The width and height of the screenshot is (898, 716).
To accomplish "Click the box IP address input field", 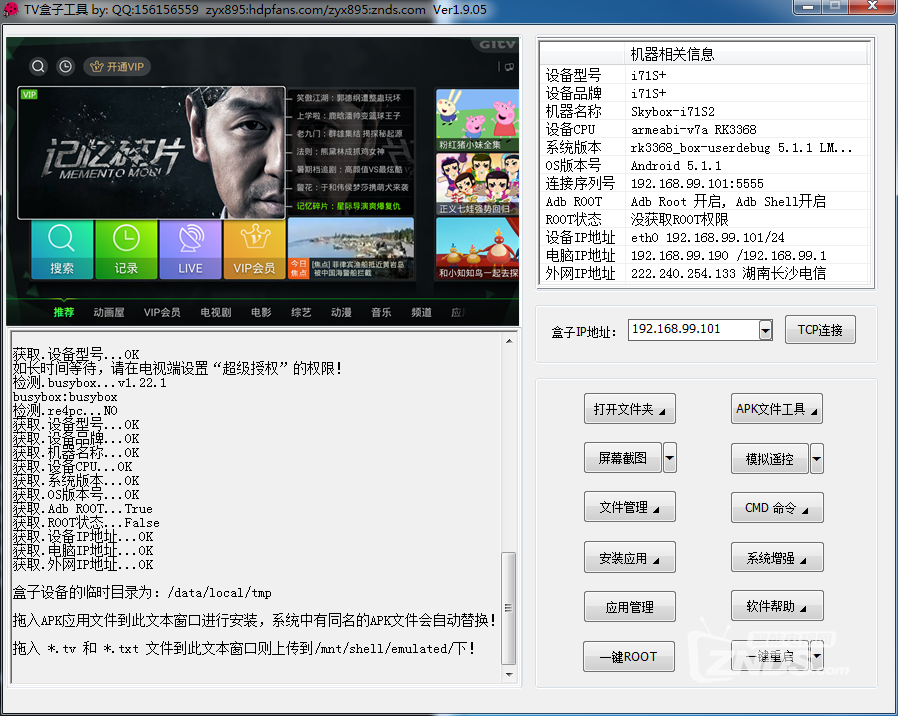I will (693, 330).
